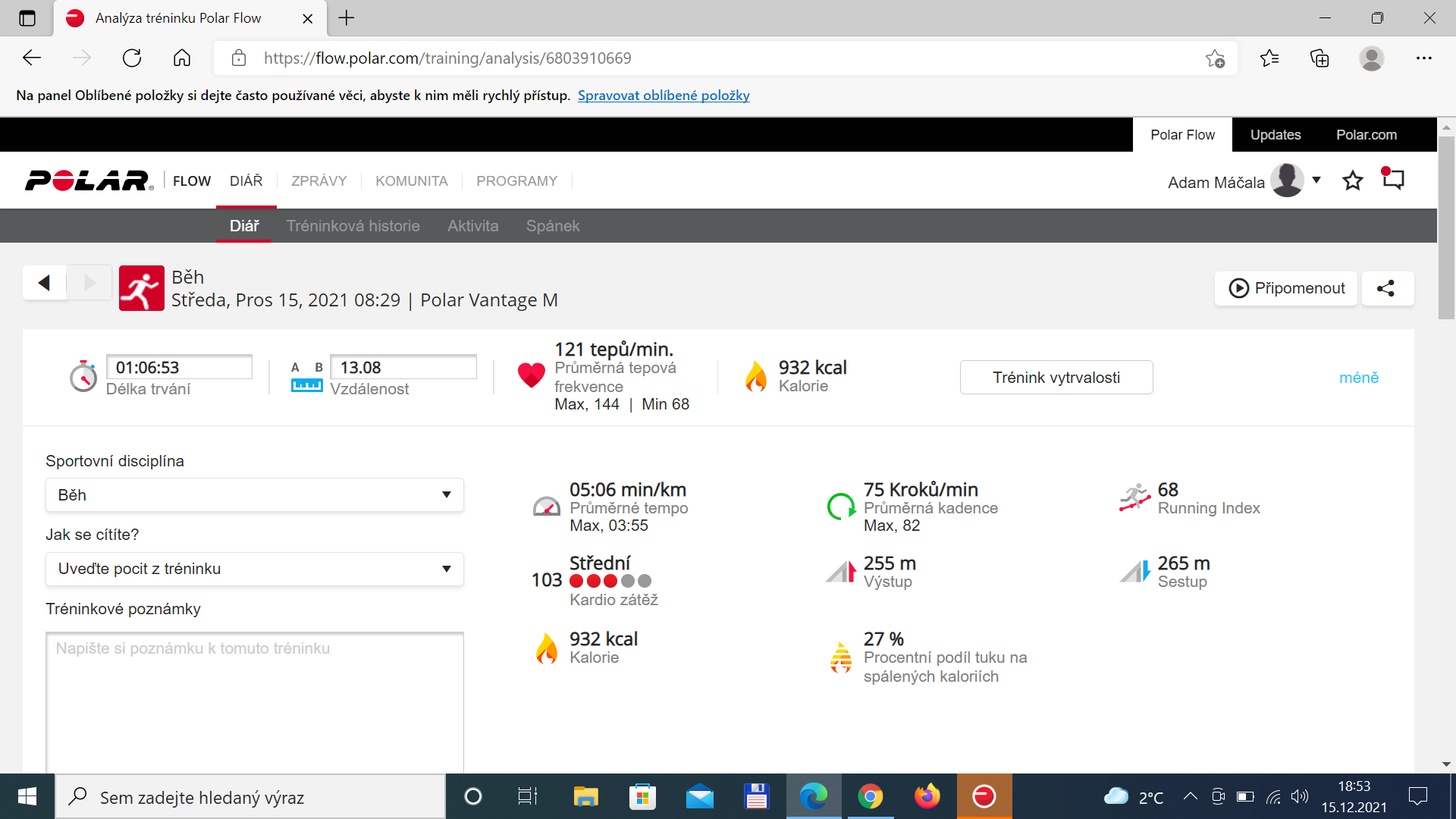The width and height of the screenshot is (1456, 819).
Task: Open File Explorer from the taskbar
Action: coord(585,797)
